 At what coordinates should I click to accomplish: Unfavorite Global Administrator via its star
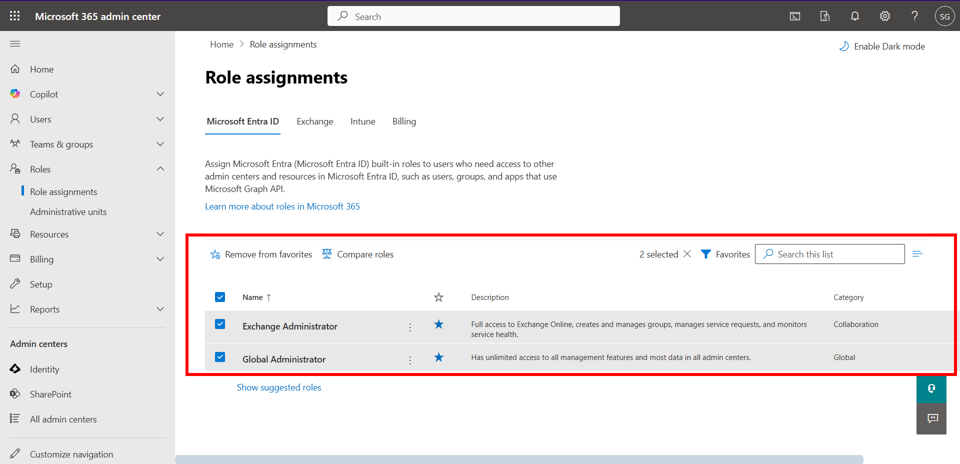438,357
